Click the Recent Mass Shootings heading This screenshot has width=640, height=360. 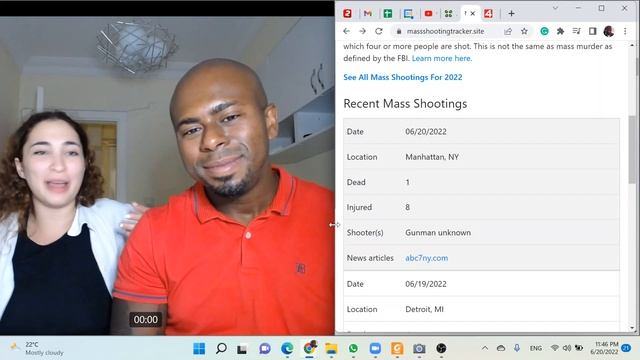[x=405, y=104]
